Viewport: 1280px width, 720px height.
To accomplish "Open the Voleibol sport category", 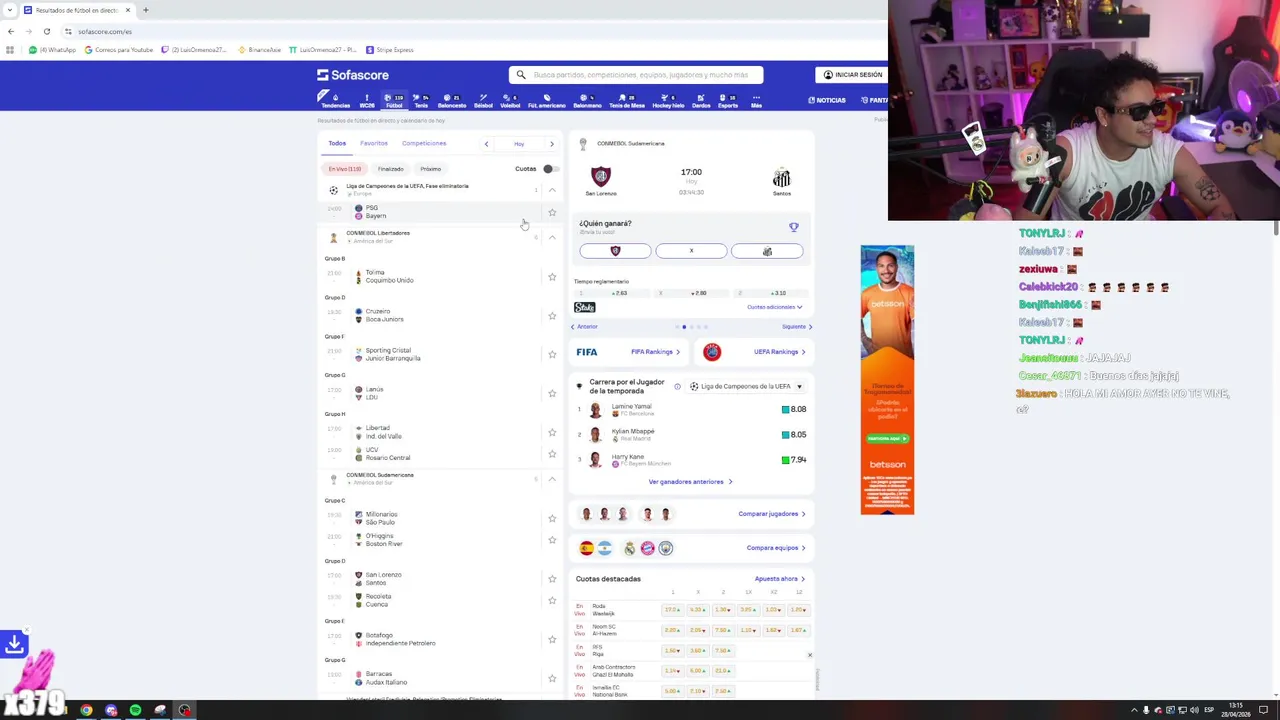I will click(510, 100).
